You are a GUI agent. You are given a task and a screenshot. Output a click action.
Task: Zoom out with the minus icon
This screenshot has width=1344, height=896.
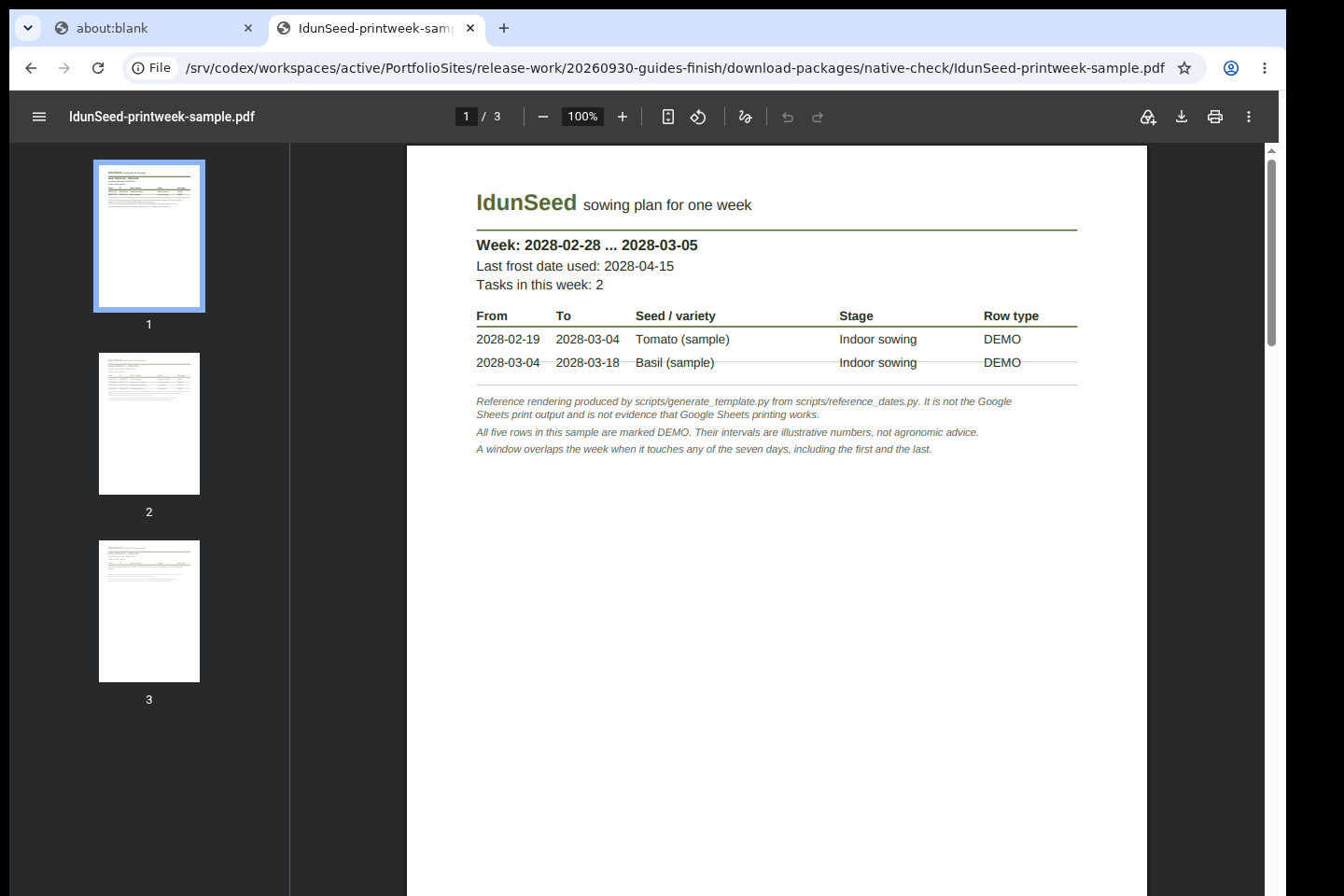click(543, 117)
